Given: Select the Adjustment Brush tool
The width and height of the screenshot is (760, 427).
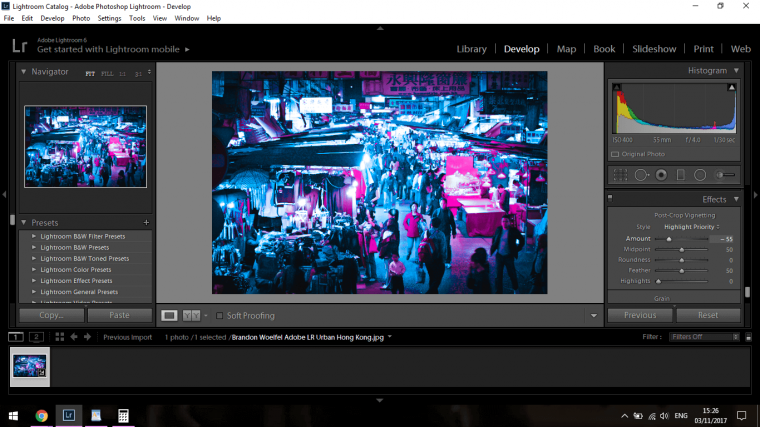Looking at the screenshot, I should (725, 175).
